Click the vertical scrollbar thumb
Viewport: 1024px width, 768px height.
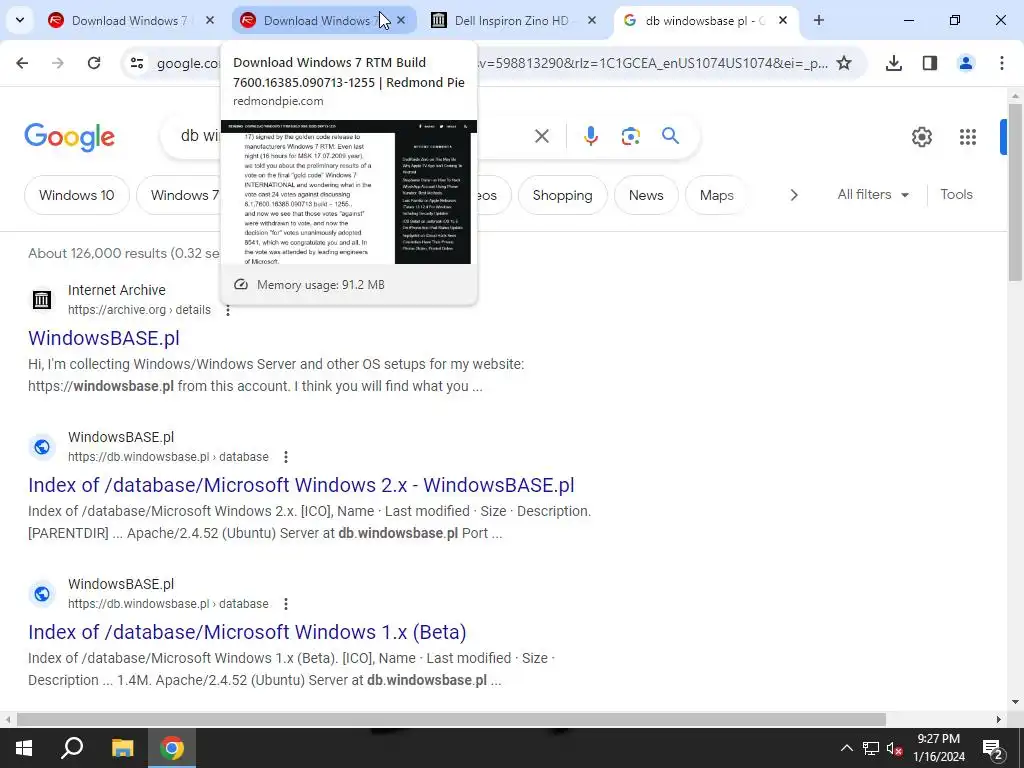tap(1015, 192)
